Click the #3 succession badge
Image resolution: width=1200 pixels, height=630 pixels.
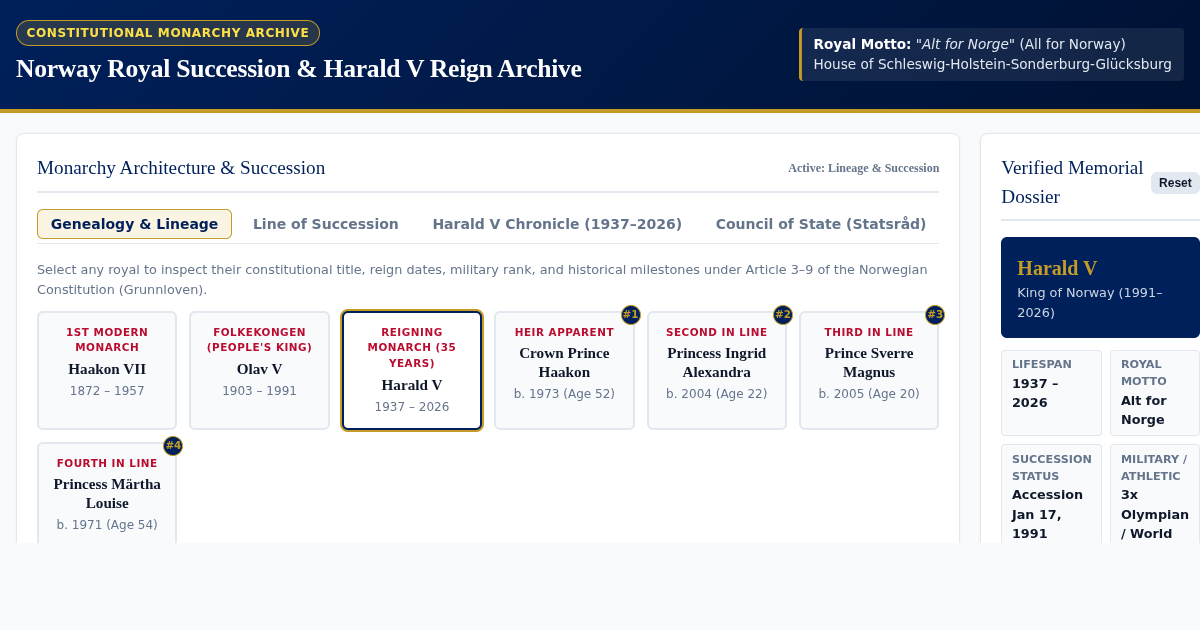pyautogui.click(x=935, y=315)
